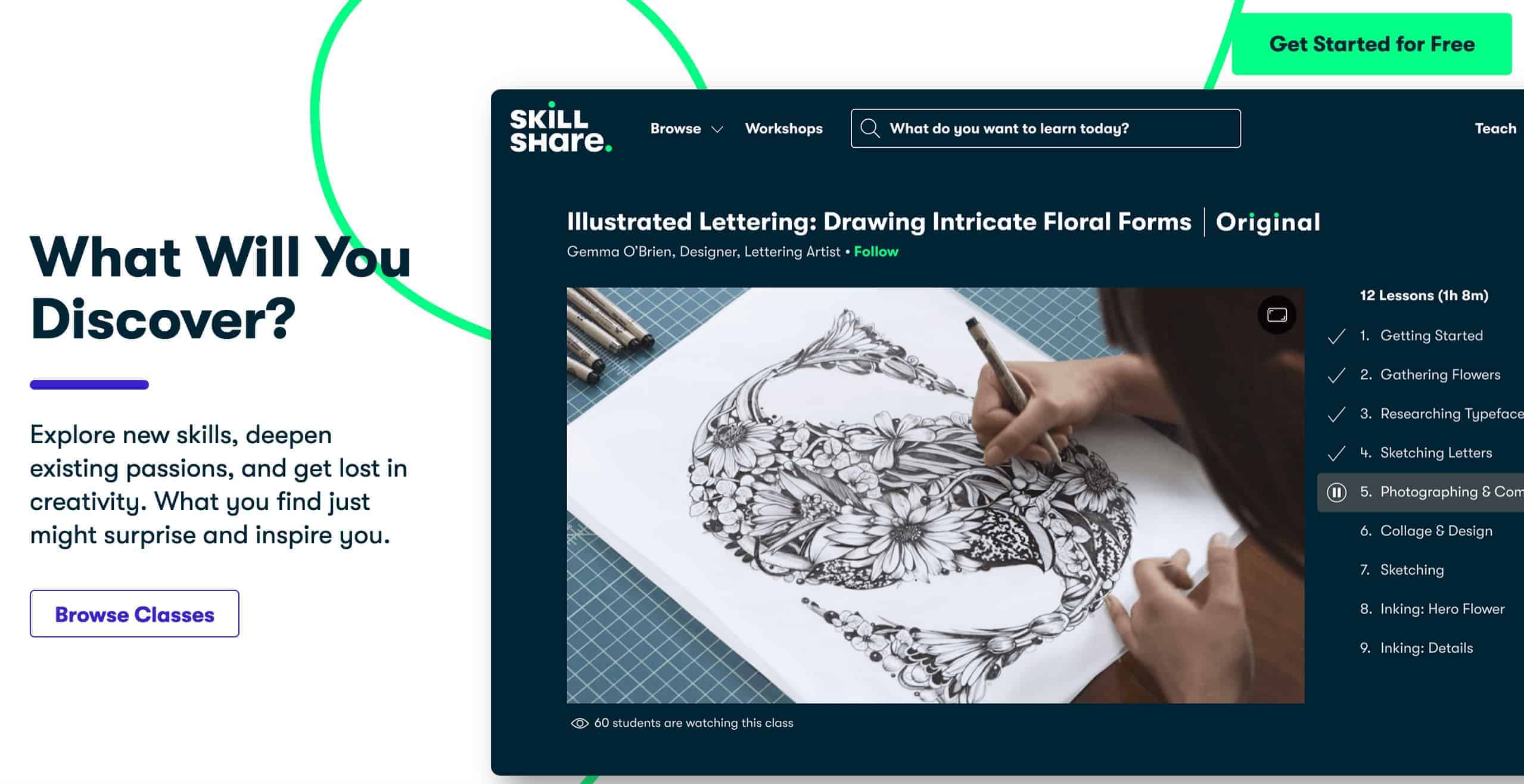Click Teach in the navigation bar
Viewport: 1524px width, 784px height.
point(1495,129)
